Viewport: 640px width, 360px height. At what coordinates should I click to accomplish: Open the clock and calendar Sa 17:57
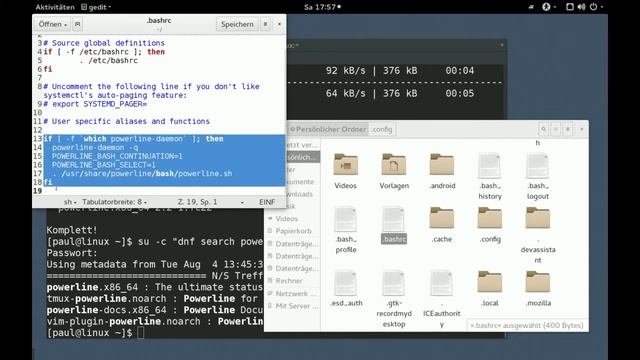322,7
